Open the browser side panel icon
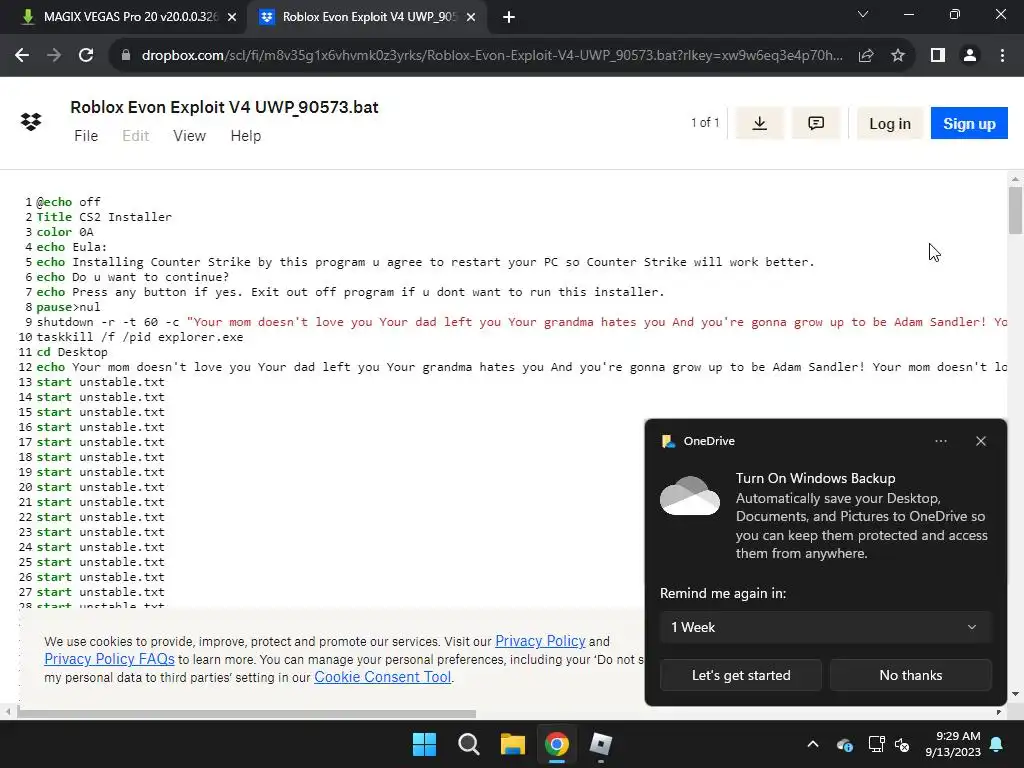This screenshot has width=1024, height=768. [938, 56]
